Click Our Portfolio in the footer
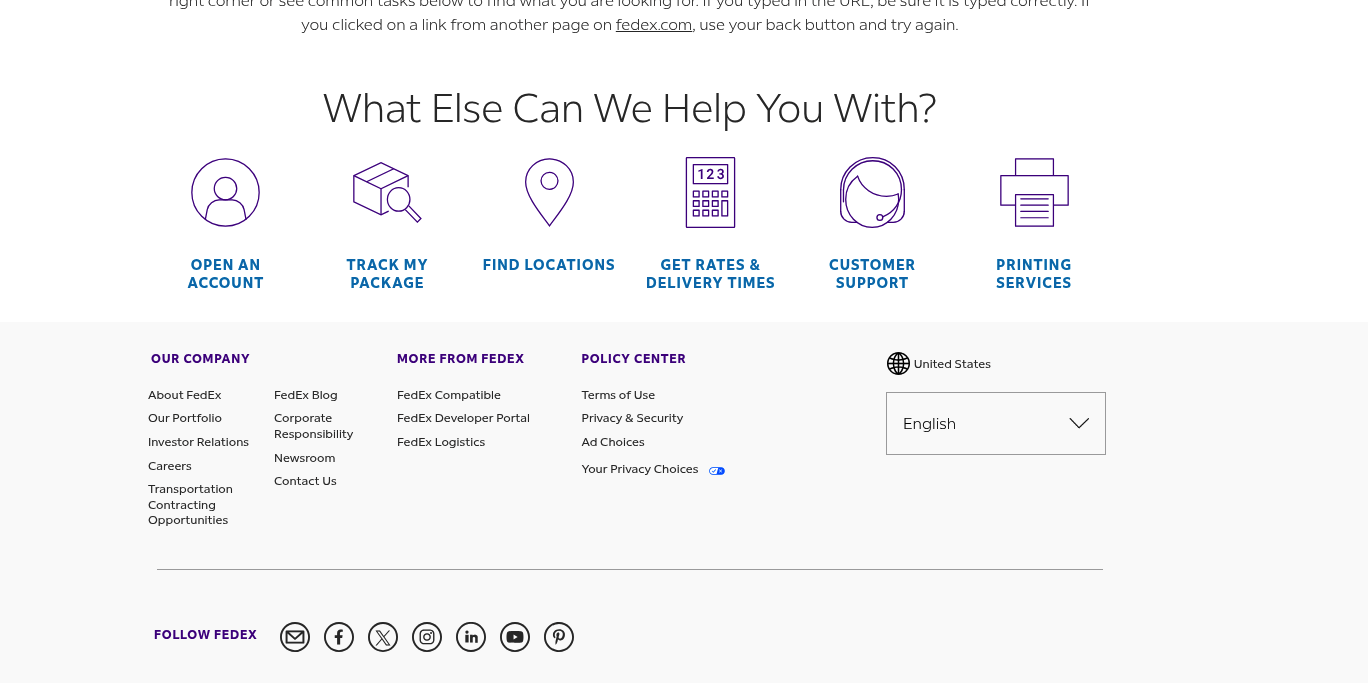Viewport: 1368px width, 683px height. tap(185, 418)
